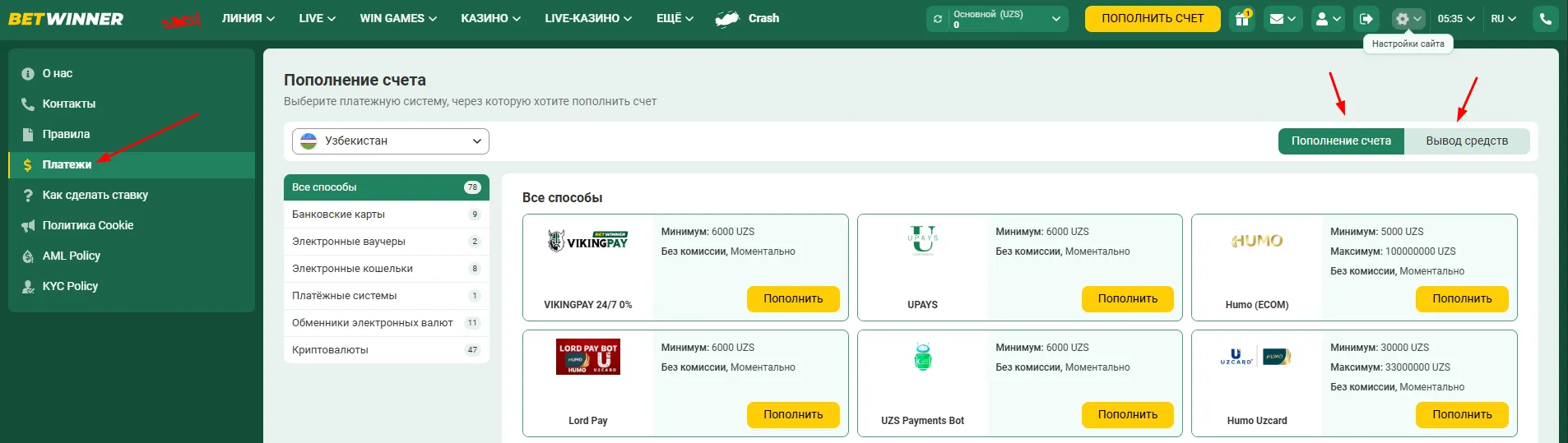Screen dimensions: 1568x443
Task: Select Платёжные системы category
Action: (x=387, y=296)
